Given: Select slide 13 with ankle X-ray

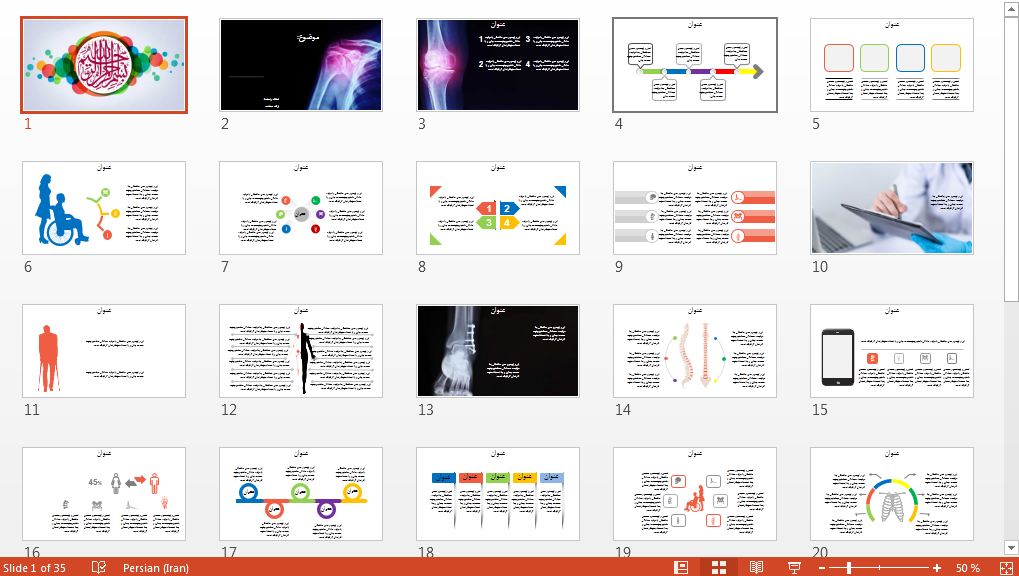Looking at the screenshot, I should 498,351.
